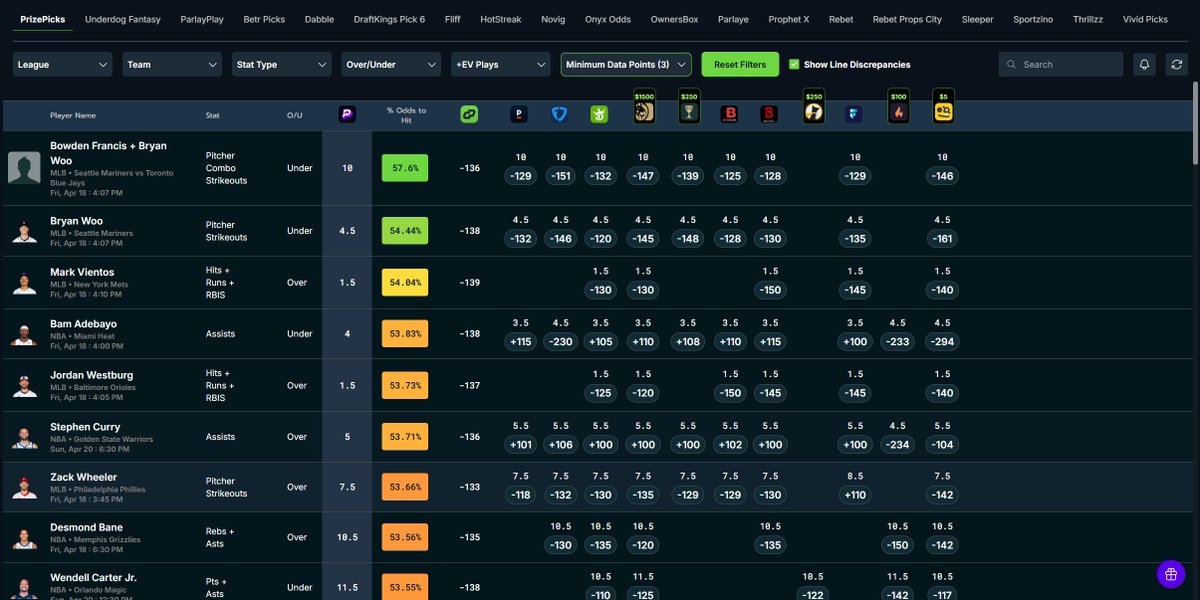Click the -139 value in Mark Vientos row
The height and width of the screenshot is (600, 1200).
point(470,283)
